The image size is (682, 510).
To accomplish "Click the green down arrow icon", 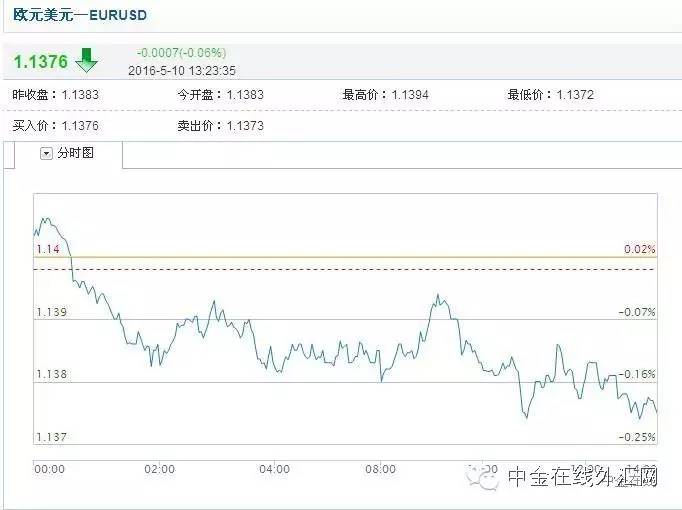I will 86,60.
